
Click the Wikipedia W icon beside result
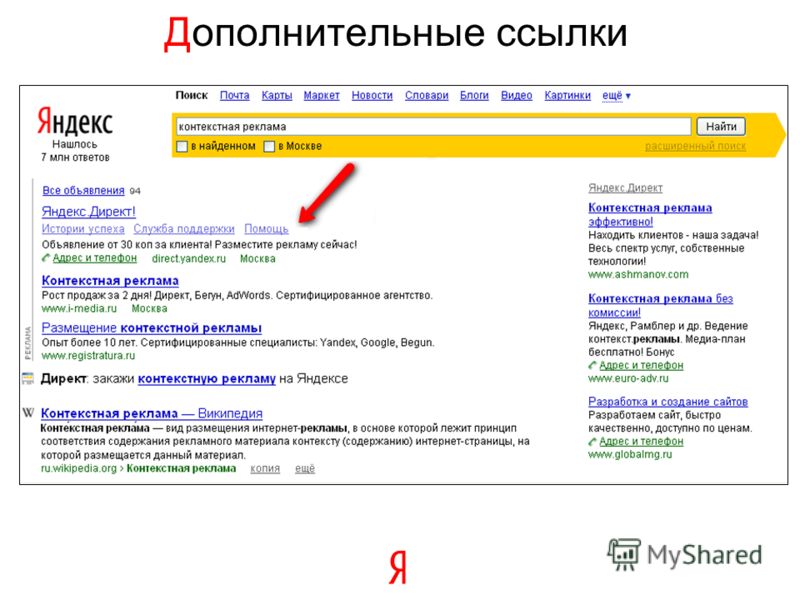click(28, 413)
